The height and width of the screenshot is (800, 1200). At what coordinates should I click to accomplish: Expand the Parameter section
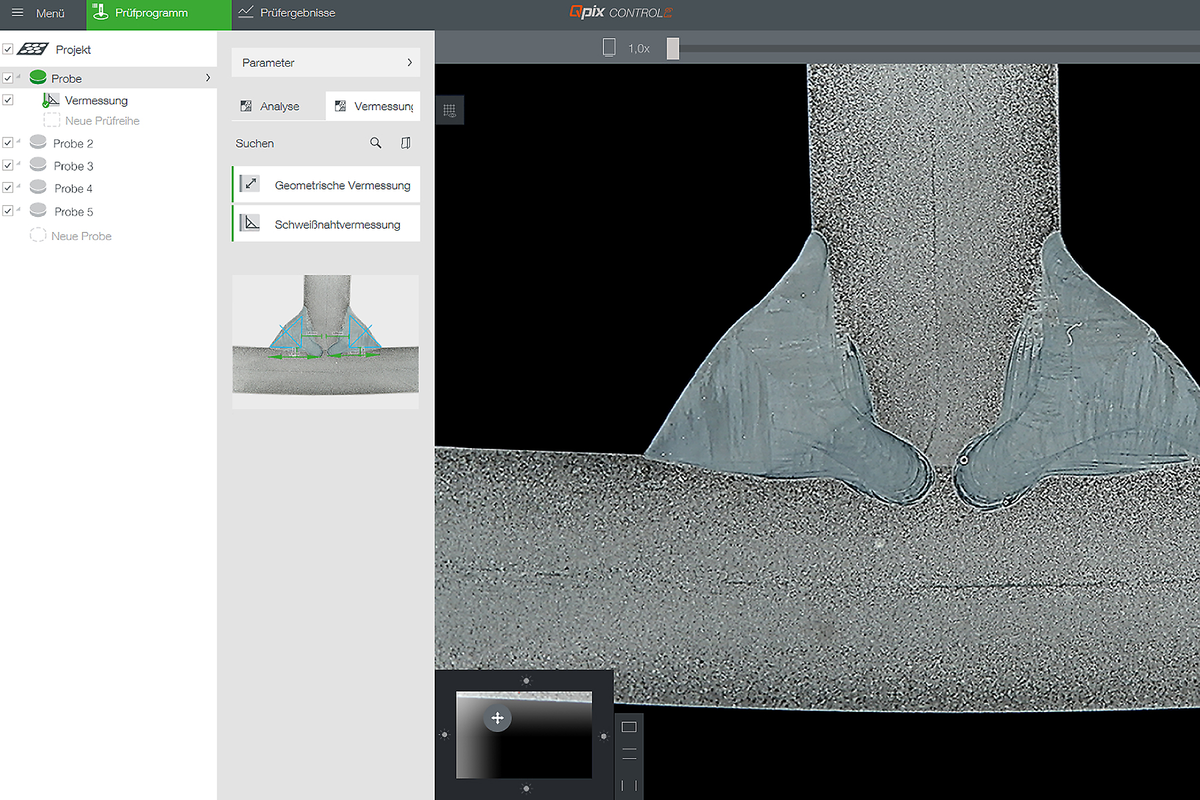click(325, 62)
